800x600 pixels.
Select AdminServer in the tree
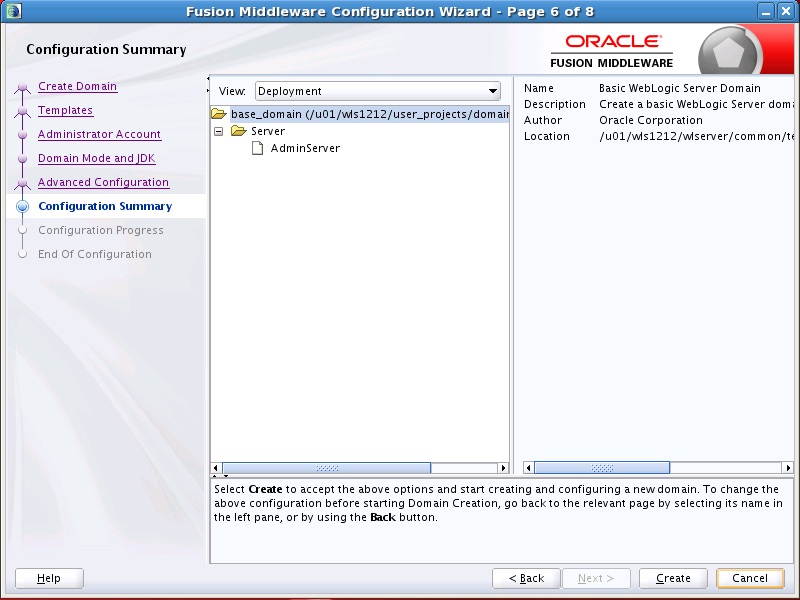pyautogui.click(x=305, y=148)
